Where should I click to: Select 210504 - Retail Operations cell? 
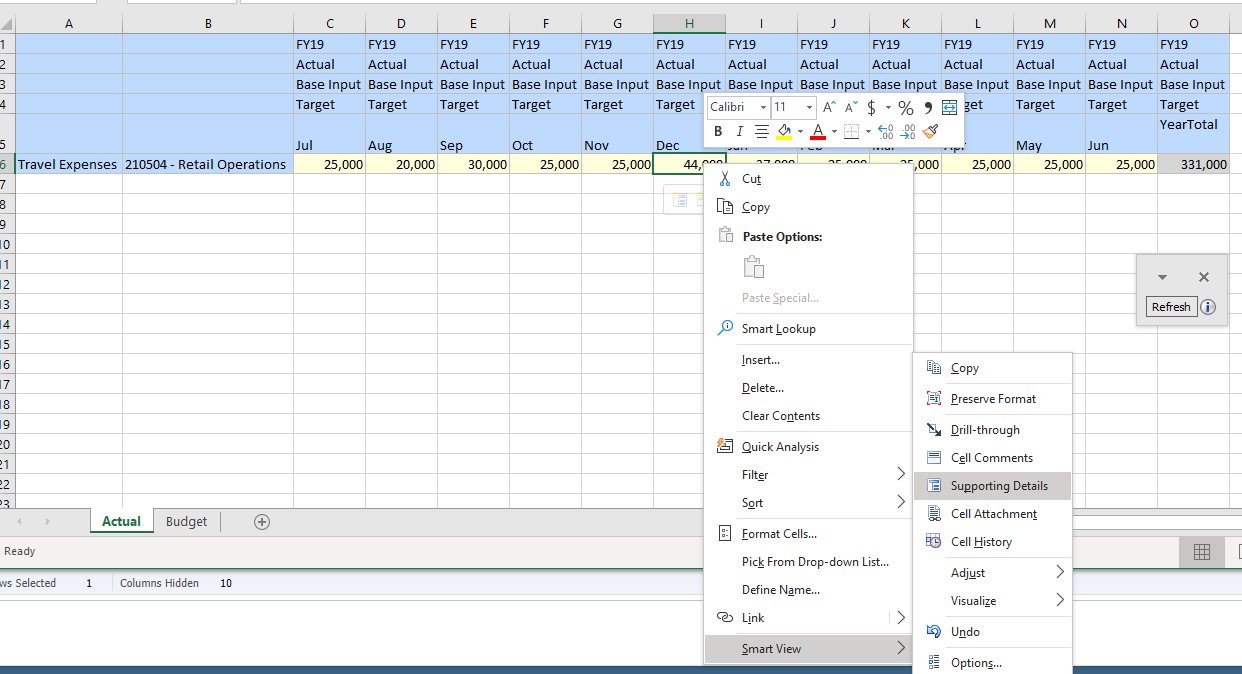coord(208,165)
